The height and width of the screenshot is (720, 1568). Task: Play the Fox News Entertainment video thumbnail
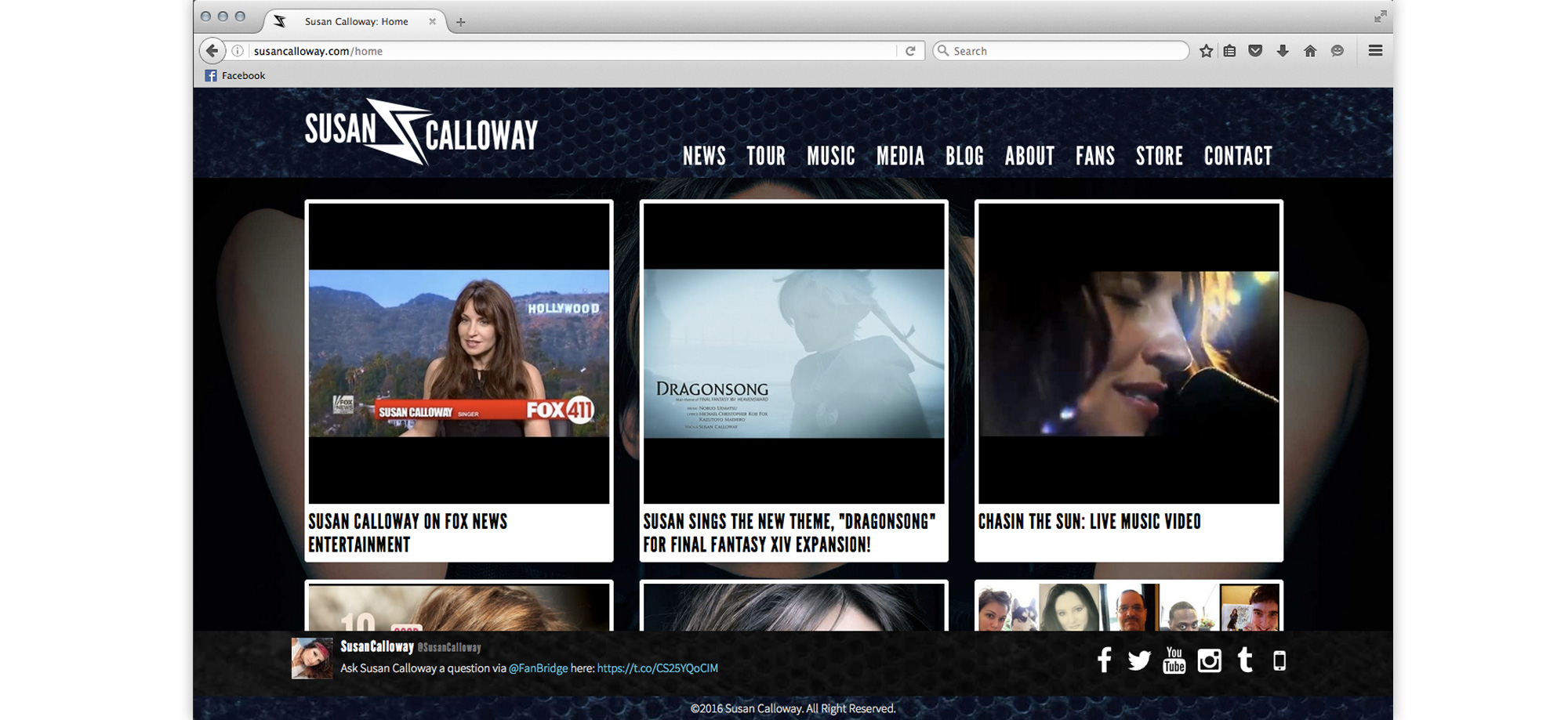(459, 353)
